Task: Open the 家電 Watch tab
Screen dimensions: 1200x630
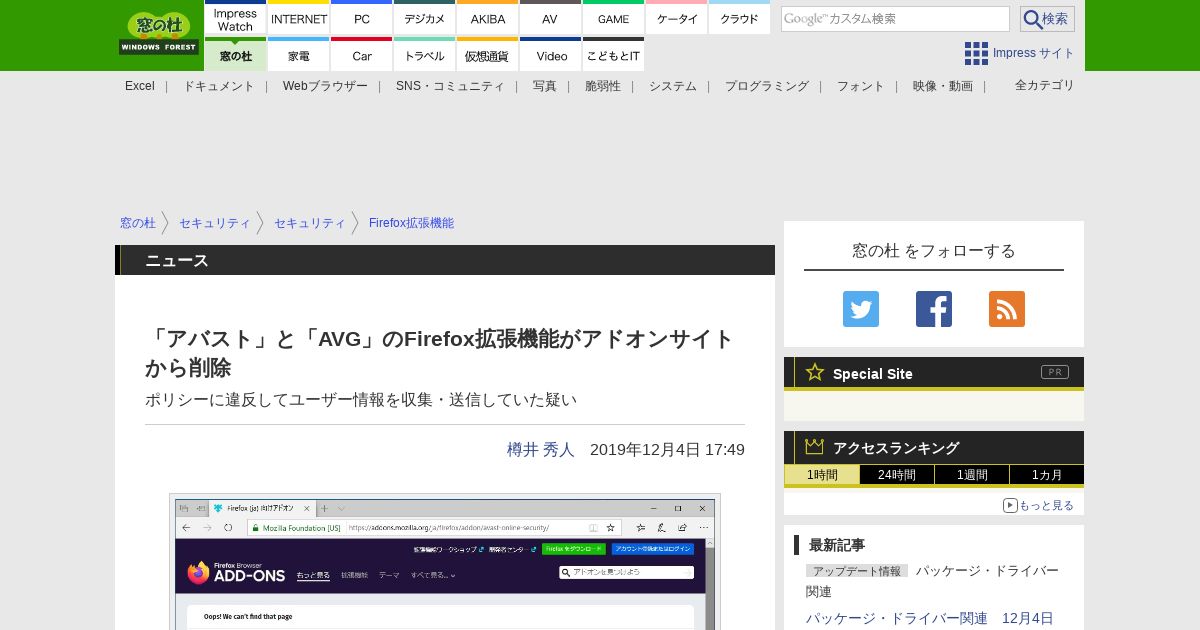Action: [x=299, y=55]
